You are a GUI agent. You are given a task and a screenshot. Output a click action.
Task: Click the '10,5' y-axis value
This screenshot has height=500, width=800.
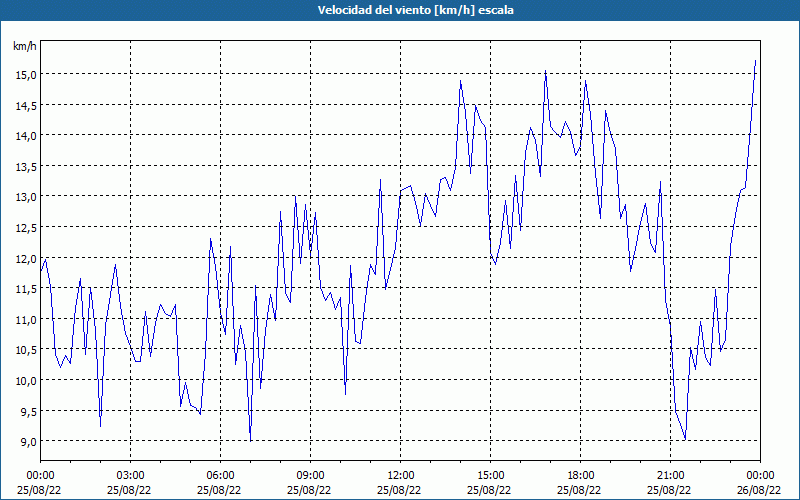click(26, 350)
